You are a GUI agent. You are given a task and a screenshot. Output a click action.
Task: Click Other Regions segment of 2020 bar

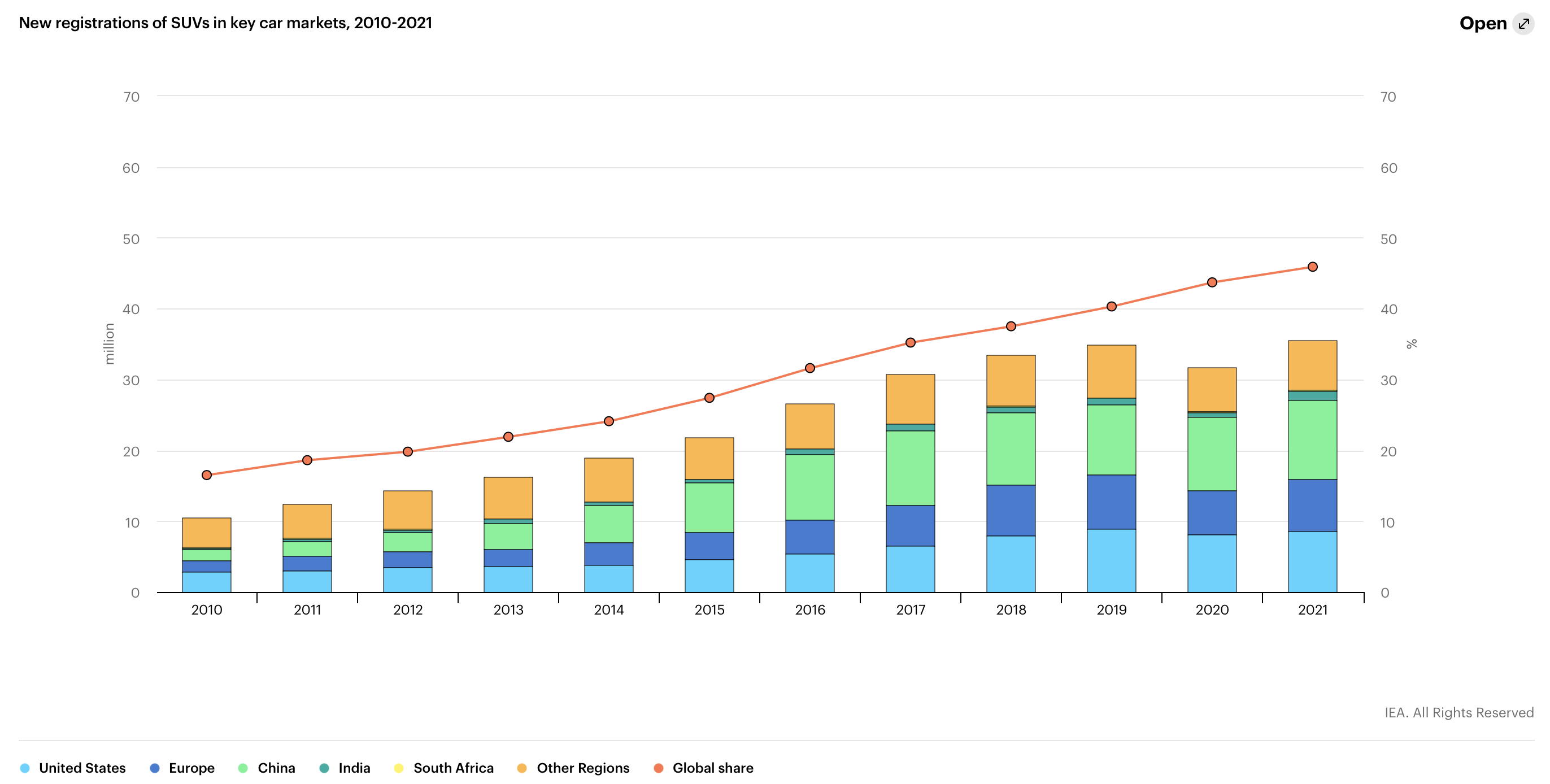[x=1212, y=389]
